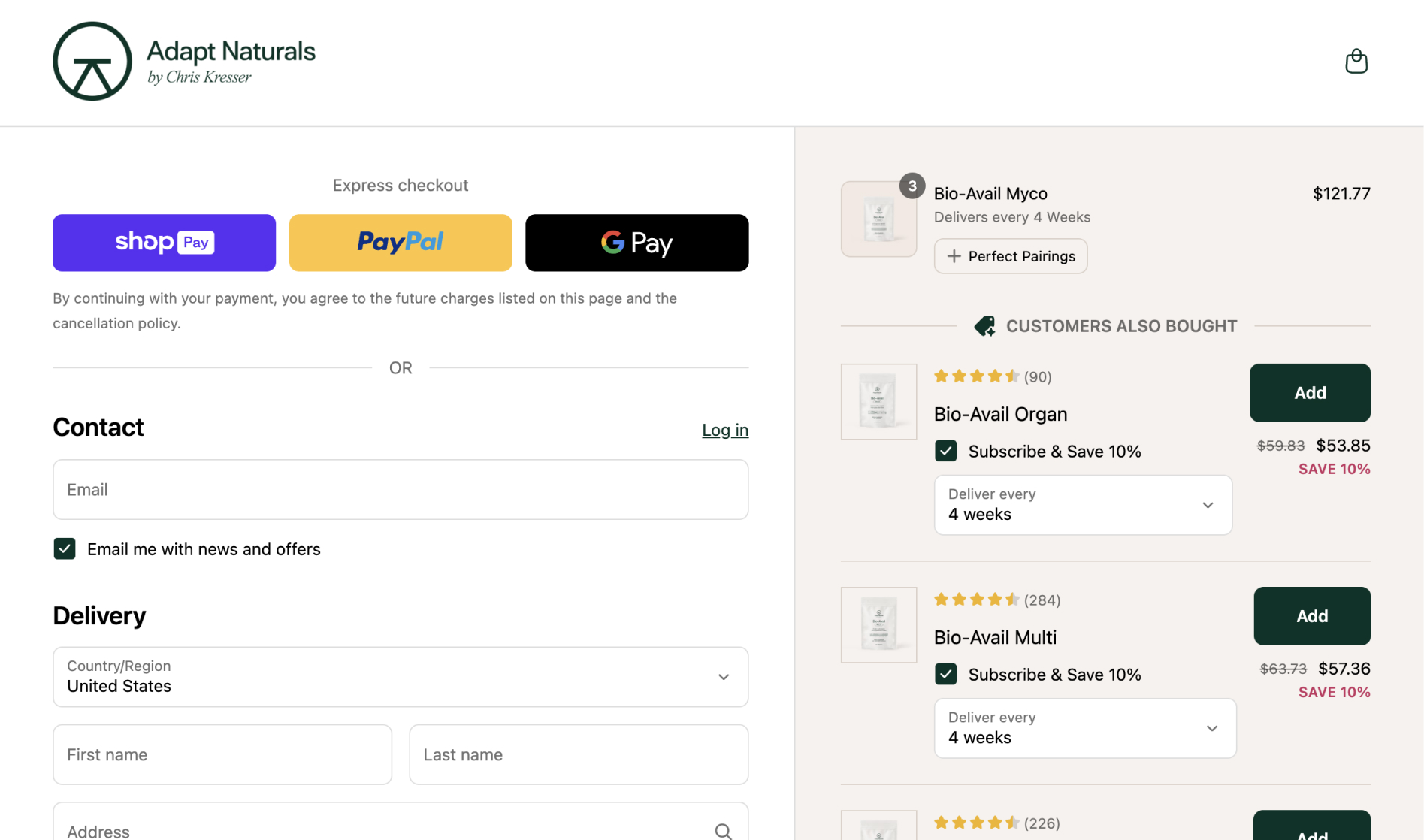
Task: Click the star rating for Bio-Avail Organ
Action: pyautogui.click(x=976, y=376)
